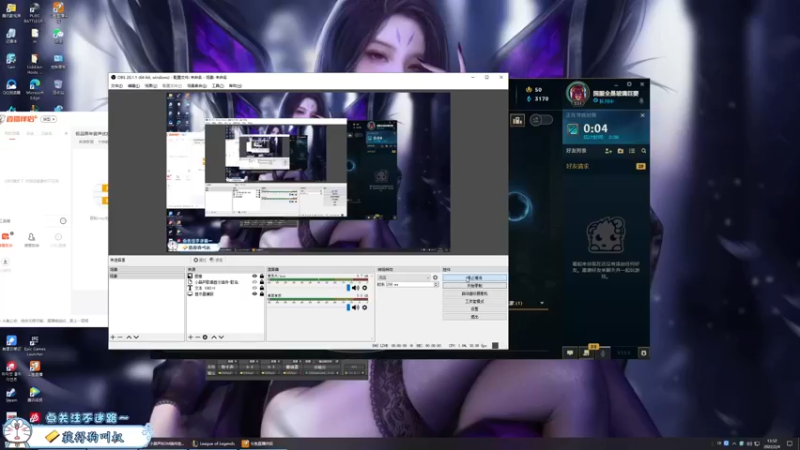
Task: Move selected source up in OBS
Action: point(214,337)
